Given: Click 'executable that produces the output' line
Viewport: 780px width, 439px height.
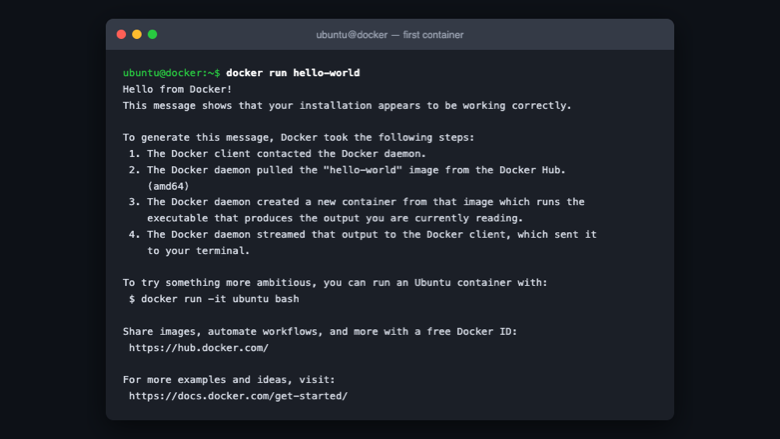Looking at the screenshot, I should (335, 218).
